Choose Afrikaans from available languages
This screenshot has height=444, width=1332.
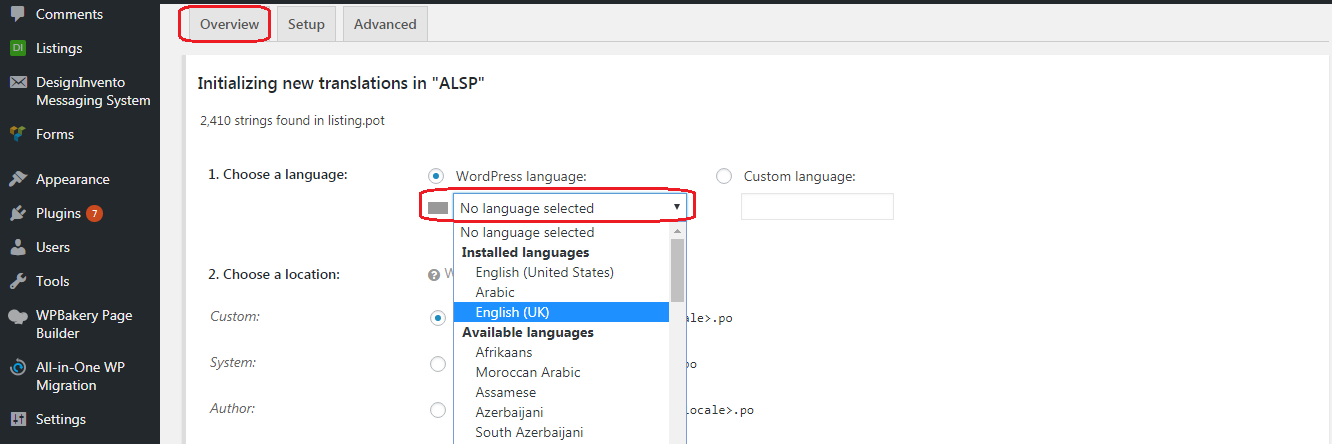click(x=561, y=352)
